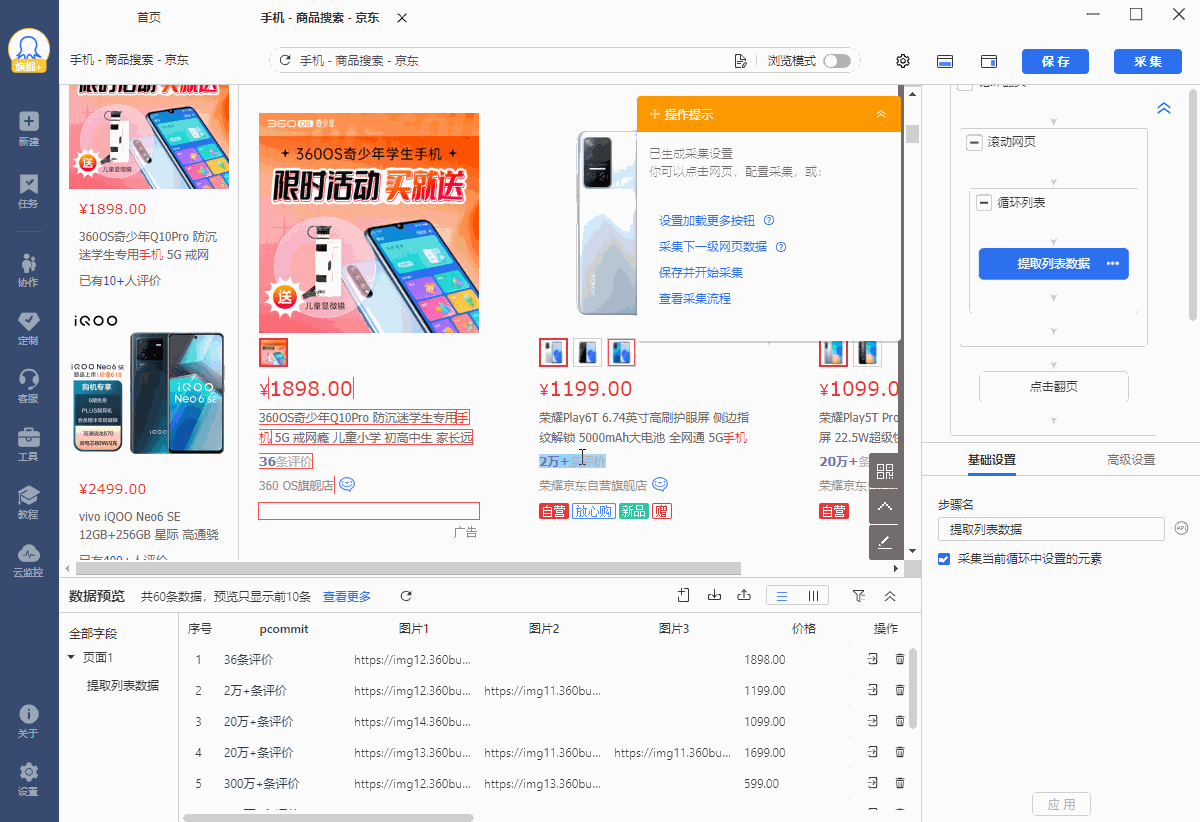The width and height of the screenshot is (1200, 822).
Task: Open the 教程 (Tutorial) sidebar item
Action: (28, 502)
